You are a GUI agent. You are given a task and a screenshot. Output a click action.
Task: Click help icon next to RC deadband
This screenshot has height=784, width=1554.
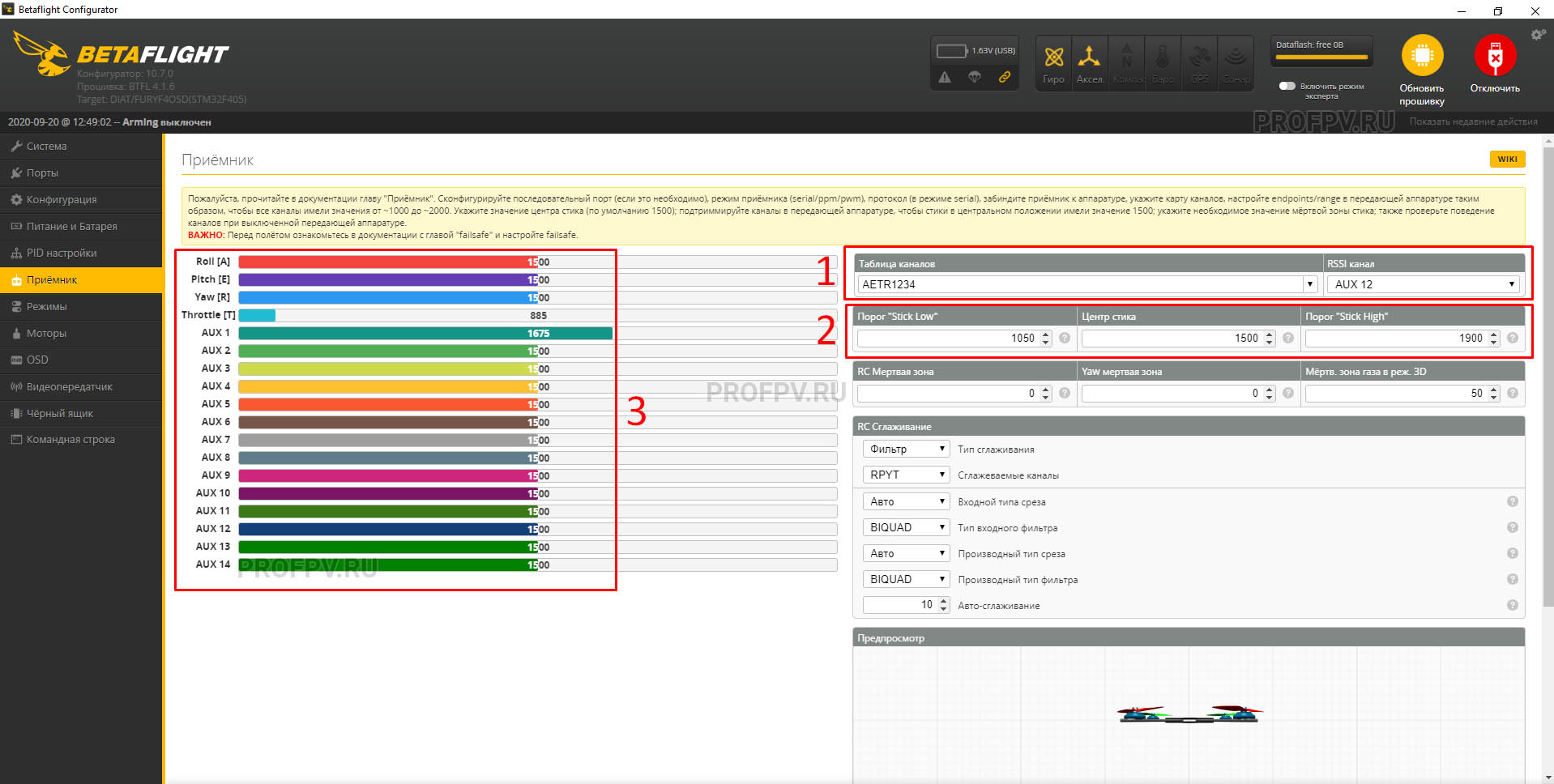[x=1065, y=393]
